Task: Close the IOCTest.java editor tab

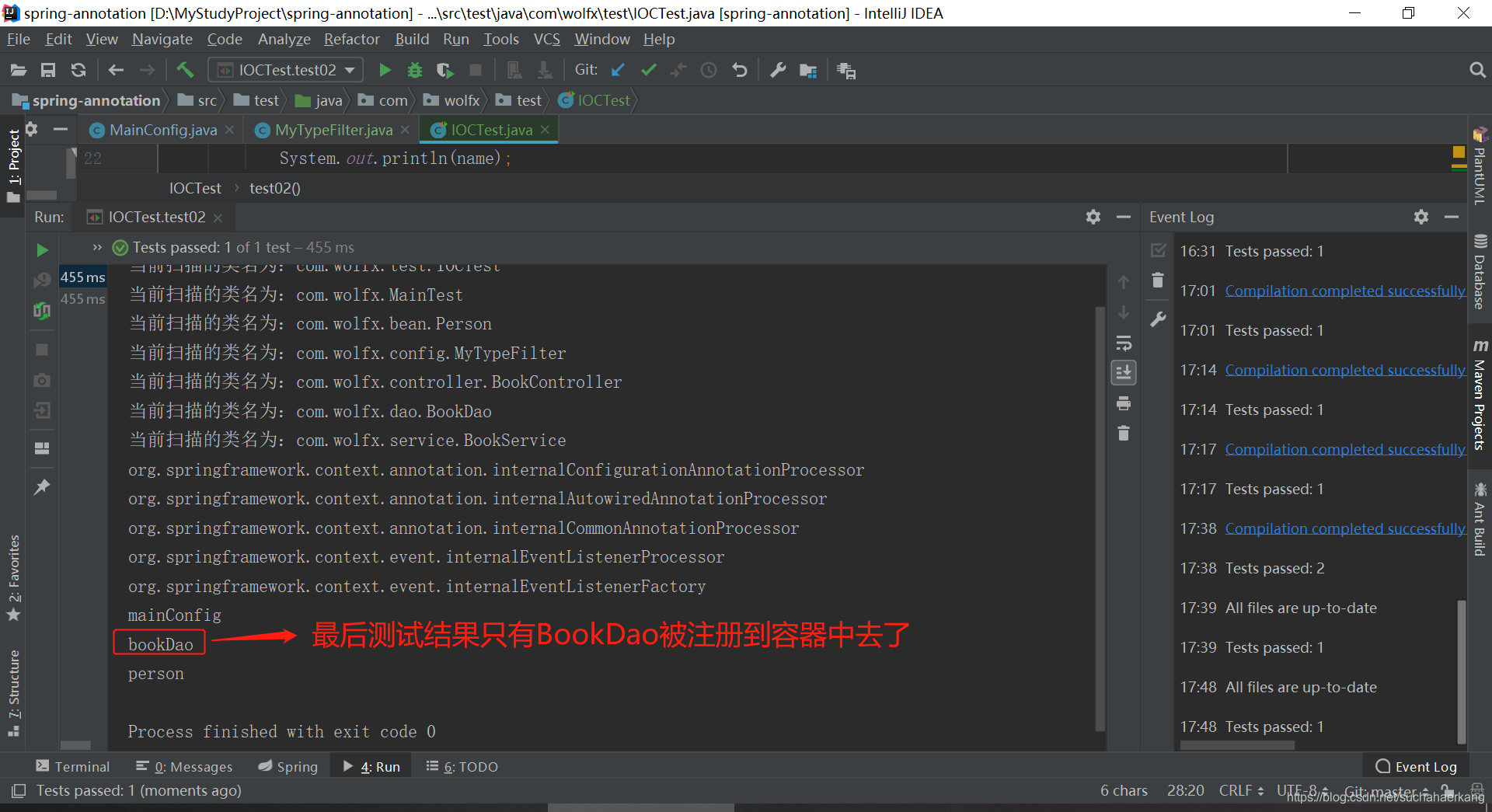Action: coord(546,130)
